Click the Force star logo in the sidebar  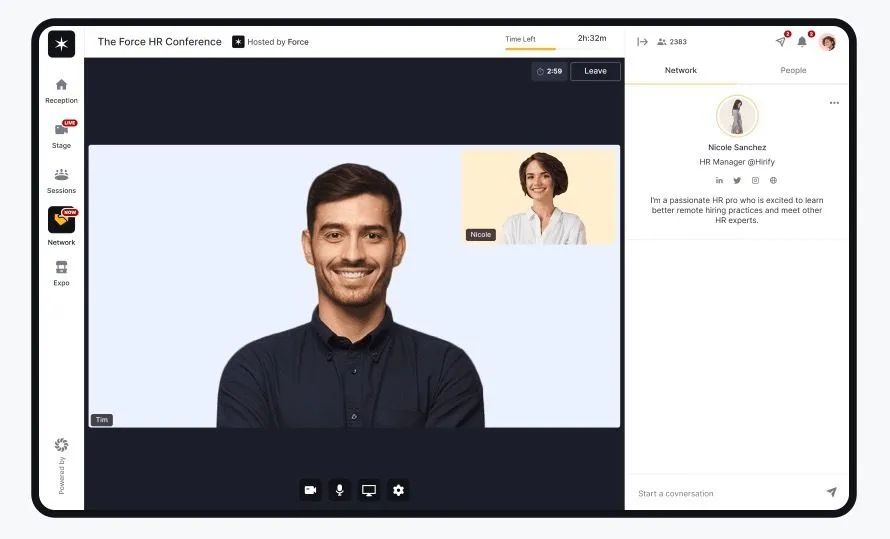(x=61, y=44)
